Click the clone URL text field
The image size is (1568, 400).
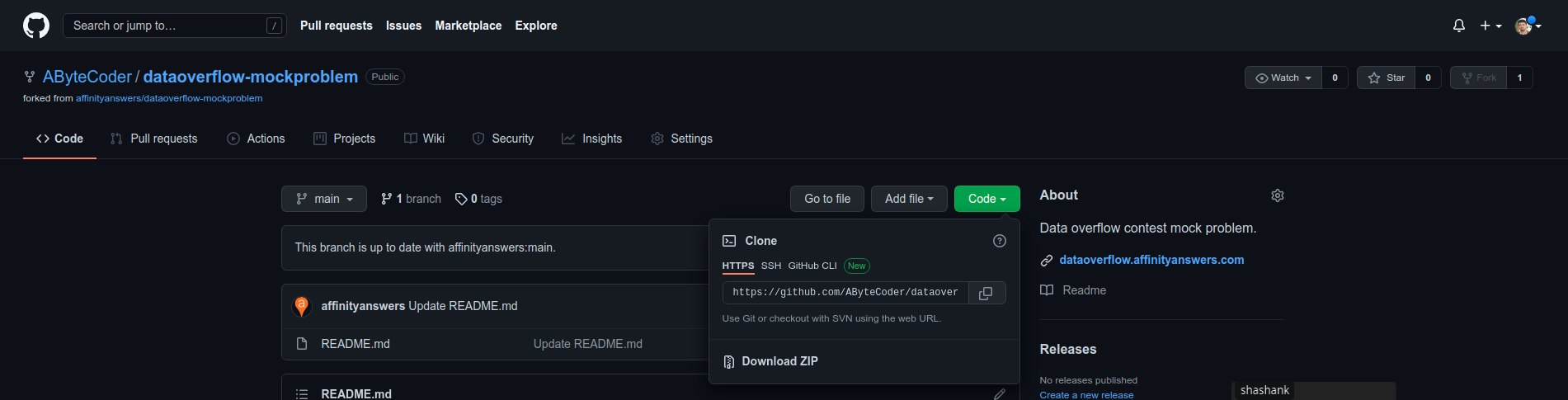point(845,293)
